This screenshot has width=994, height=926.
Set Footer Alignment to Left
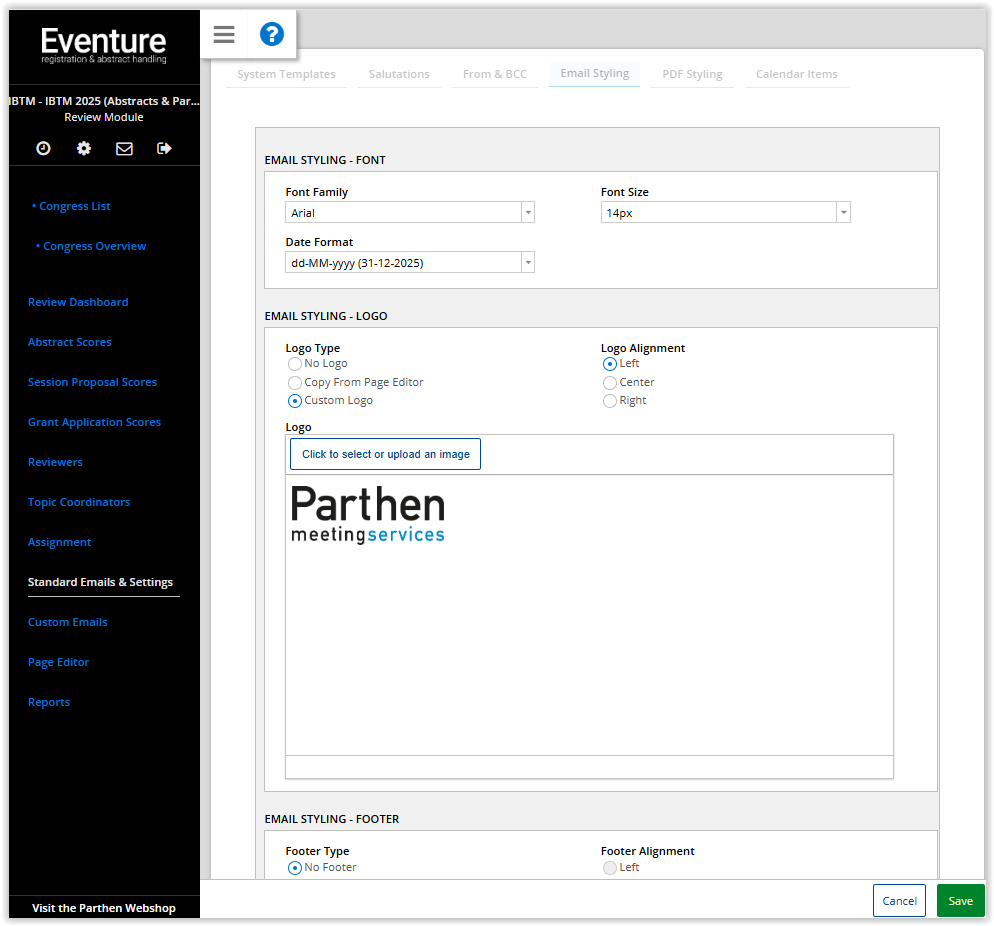(610, 868)
